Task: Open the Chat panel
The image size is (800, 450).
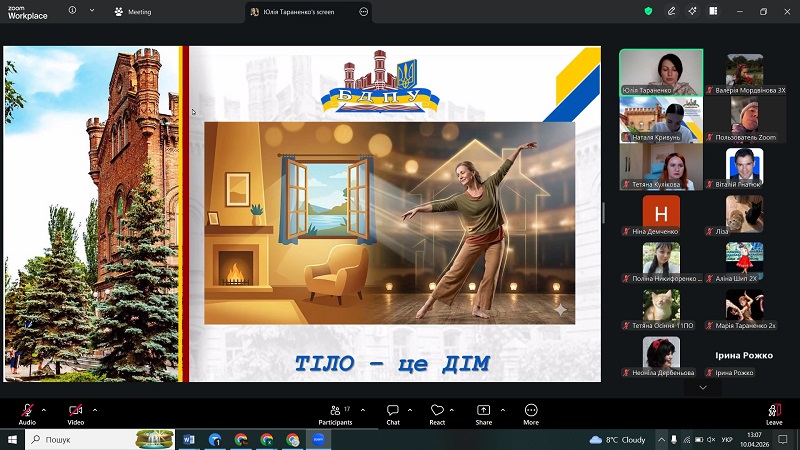Action: (x=393, y=411)
